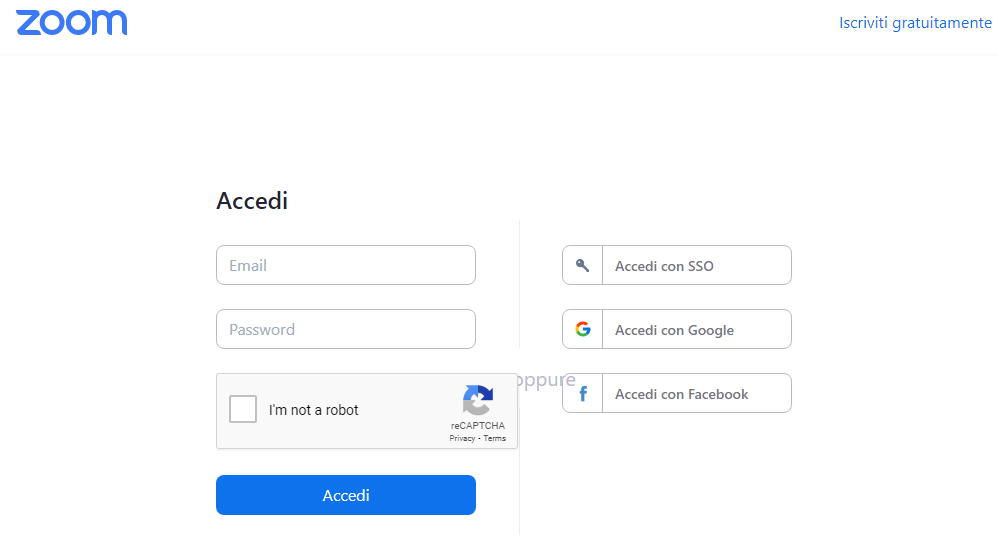Choose the "Accedi con Facebook" label
Screen dimensions: 998x548
pyautogui.click(x=681, y=394)
